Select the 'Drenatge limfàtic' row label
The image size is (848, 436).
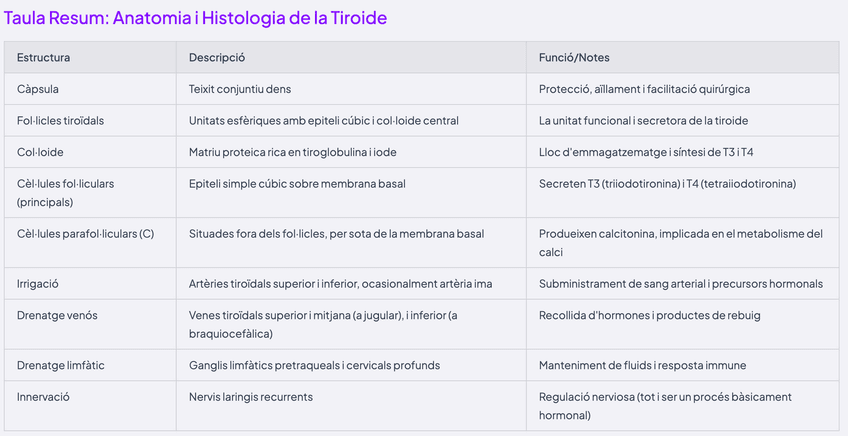(x=62, y=365)
